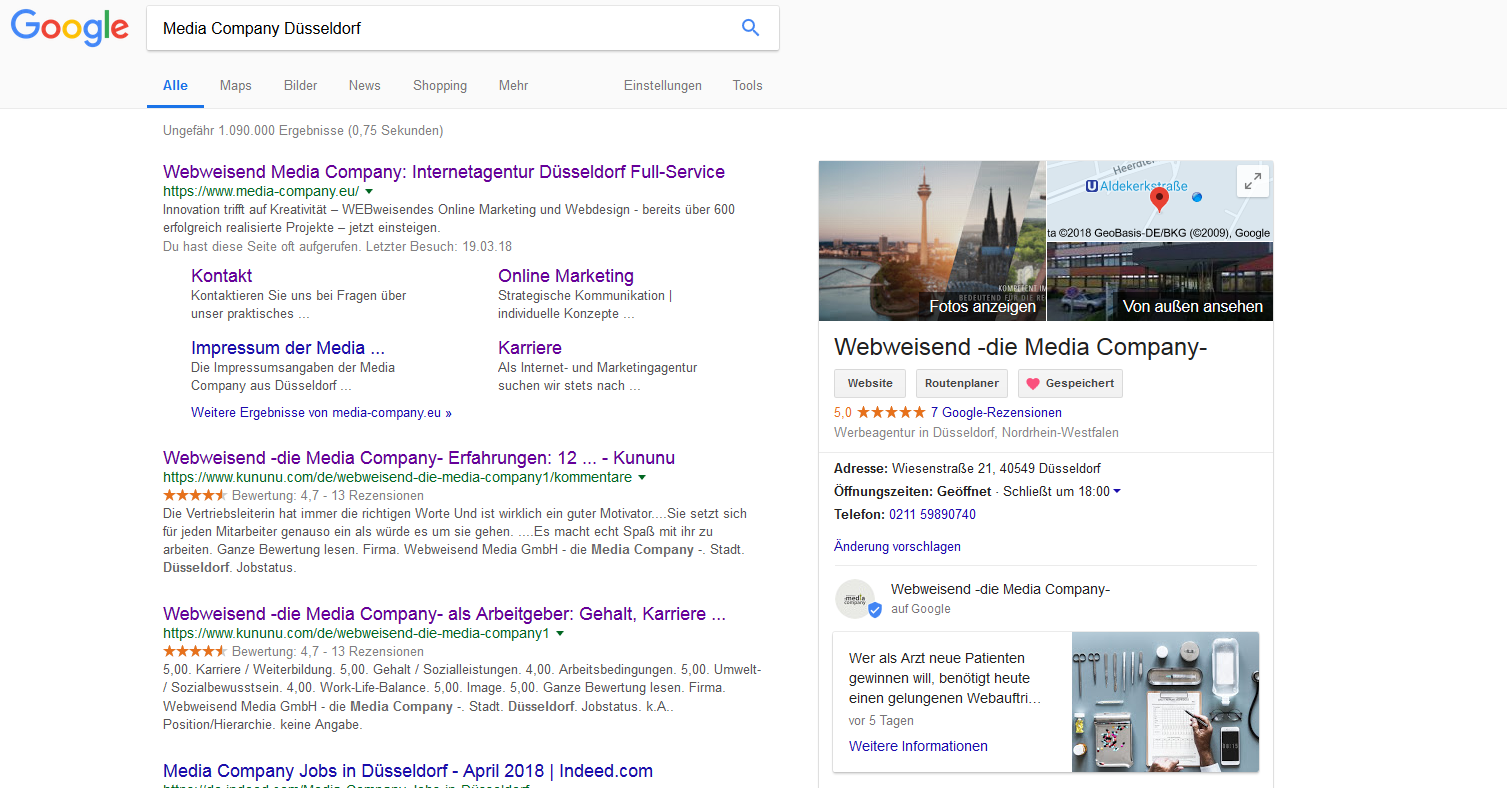Viewport: 1507px width, 788px height.
Task: Click the https://www.media-company.eu/ URL
Action: tap(261, 191)
